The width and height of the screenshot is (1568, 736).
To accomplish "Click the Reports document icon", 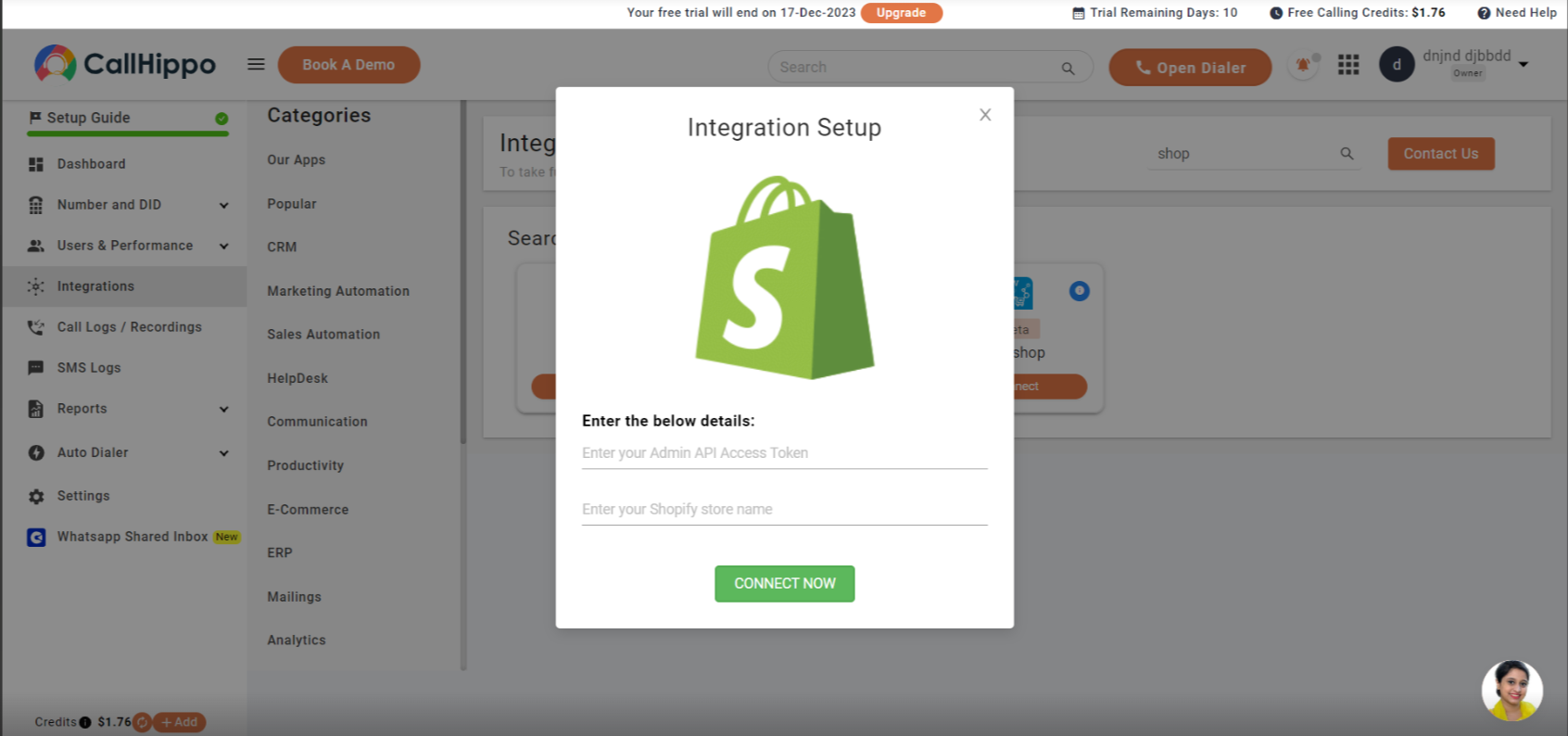I will click(36, 409).
